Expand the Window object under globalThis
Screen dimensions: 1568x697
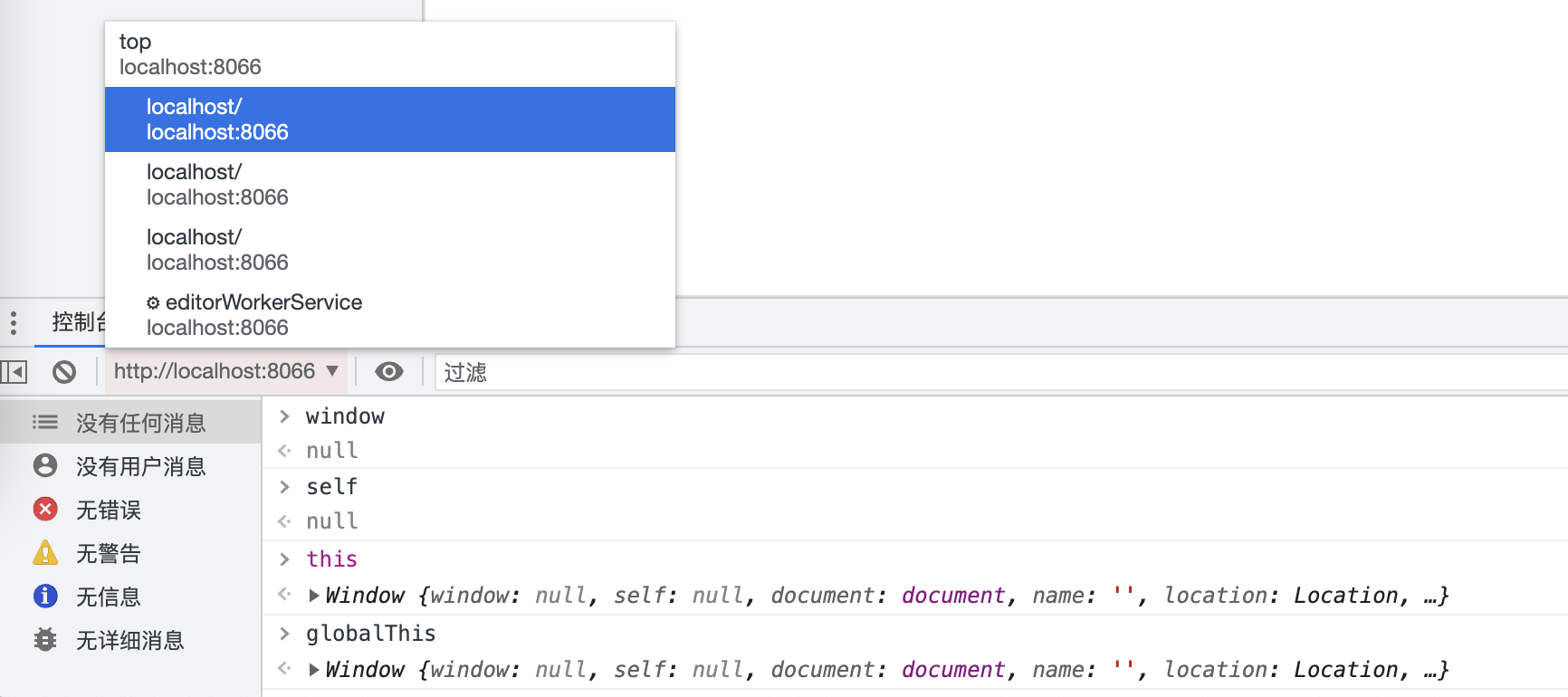click(314, 670)
